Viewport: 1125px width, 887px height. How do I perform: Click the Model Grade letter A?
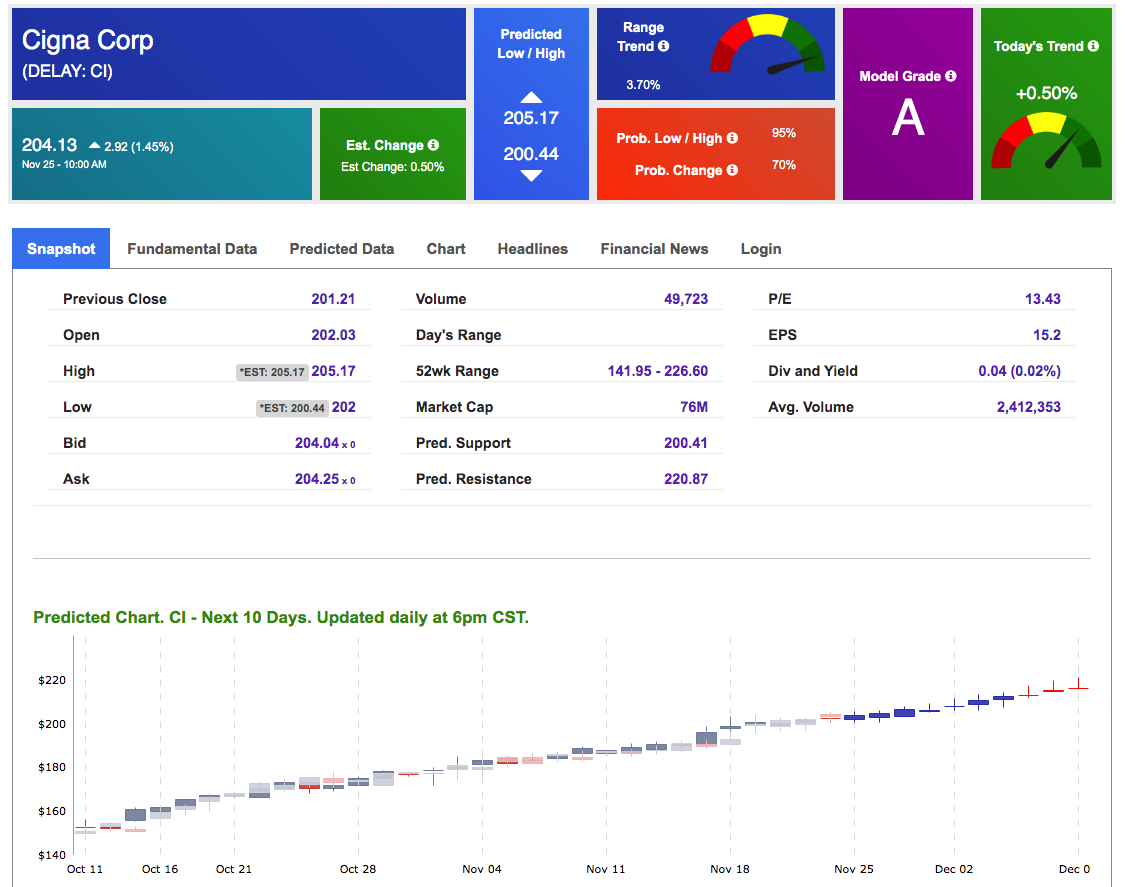(908, 118)
